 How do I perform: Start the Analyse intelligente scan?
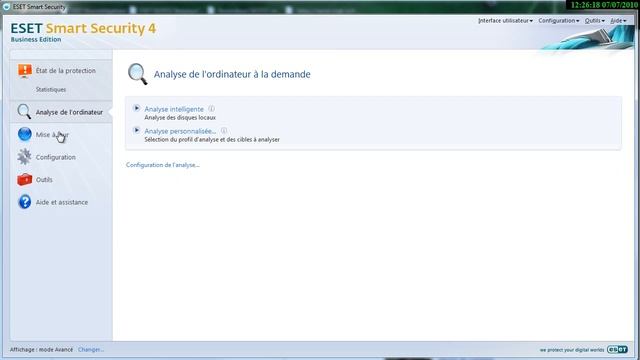tap(174, 109)
